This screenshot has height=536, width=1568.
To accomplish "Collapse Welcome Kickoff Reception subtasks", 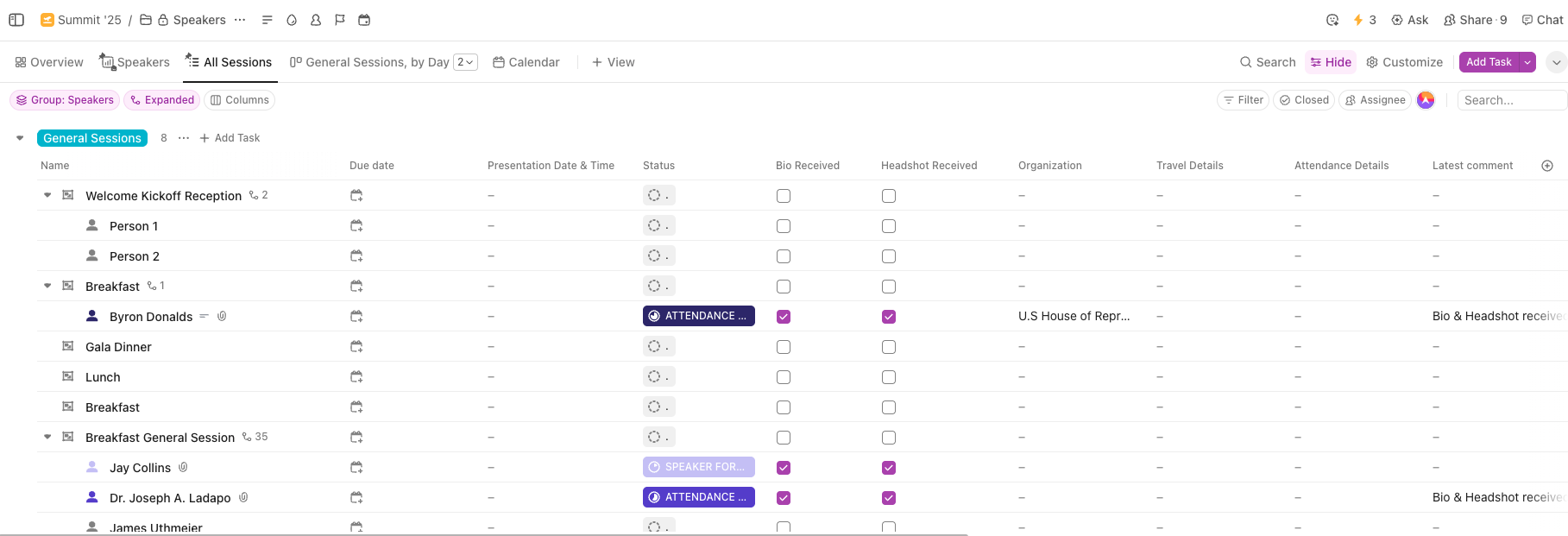I will [x=47, y=196].
